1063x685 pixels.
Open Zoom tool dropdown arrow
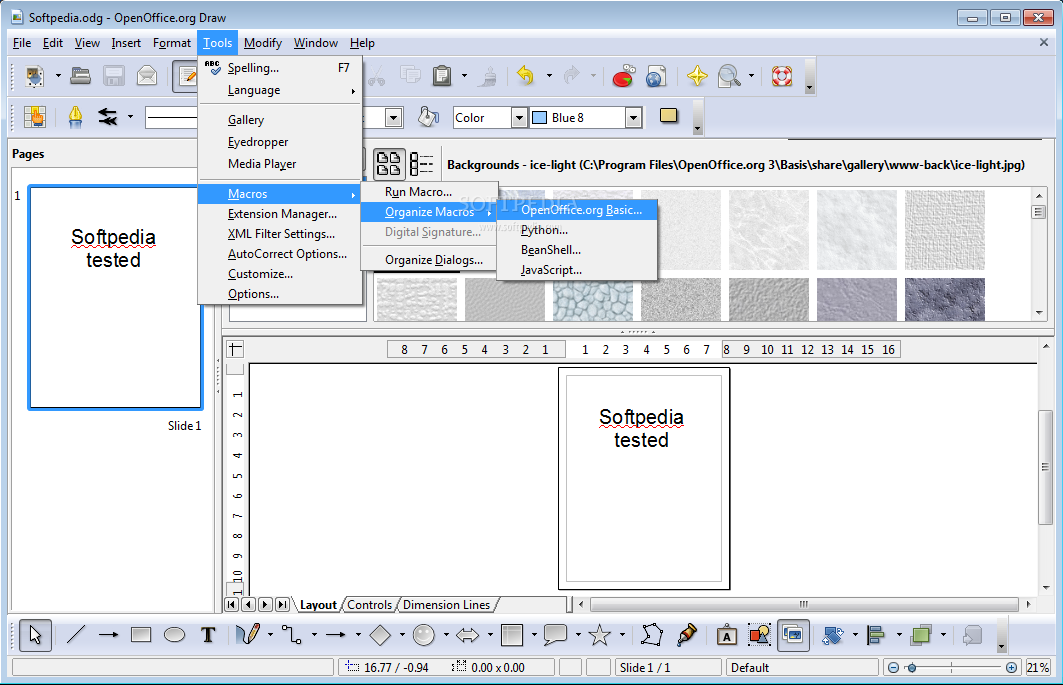pos(751,76)
